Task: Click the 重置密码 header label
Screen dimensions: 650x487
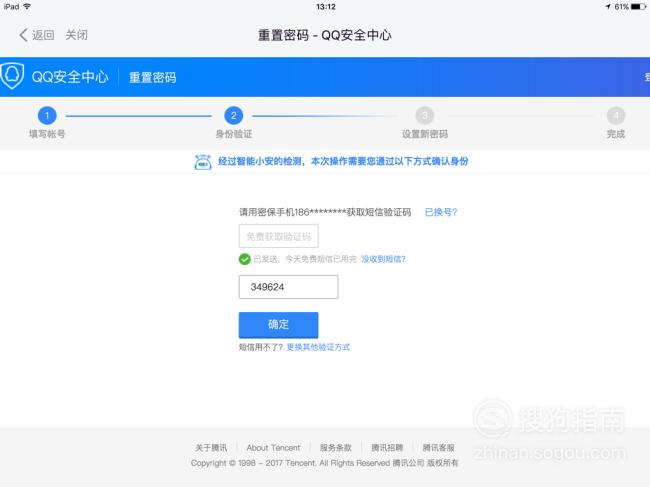Action: pyautogui.click(x=153, y=78)
